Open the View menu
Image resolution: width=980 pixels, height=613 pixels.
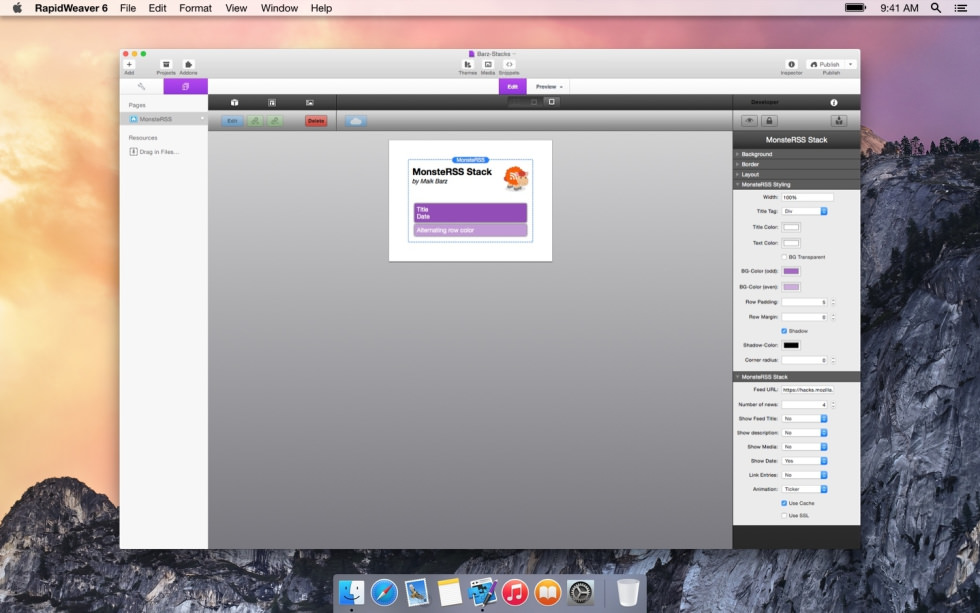(236, 8)
